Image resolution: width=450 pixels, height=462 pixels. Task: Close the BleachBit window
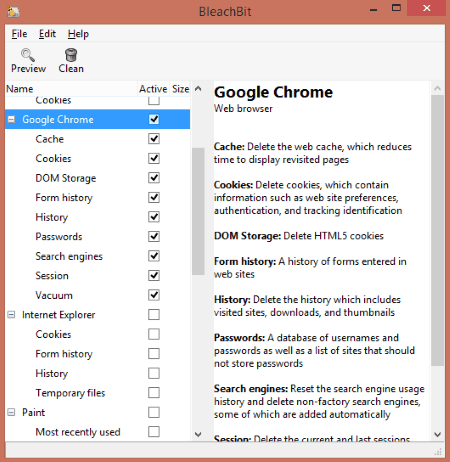coord(426,8)
